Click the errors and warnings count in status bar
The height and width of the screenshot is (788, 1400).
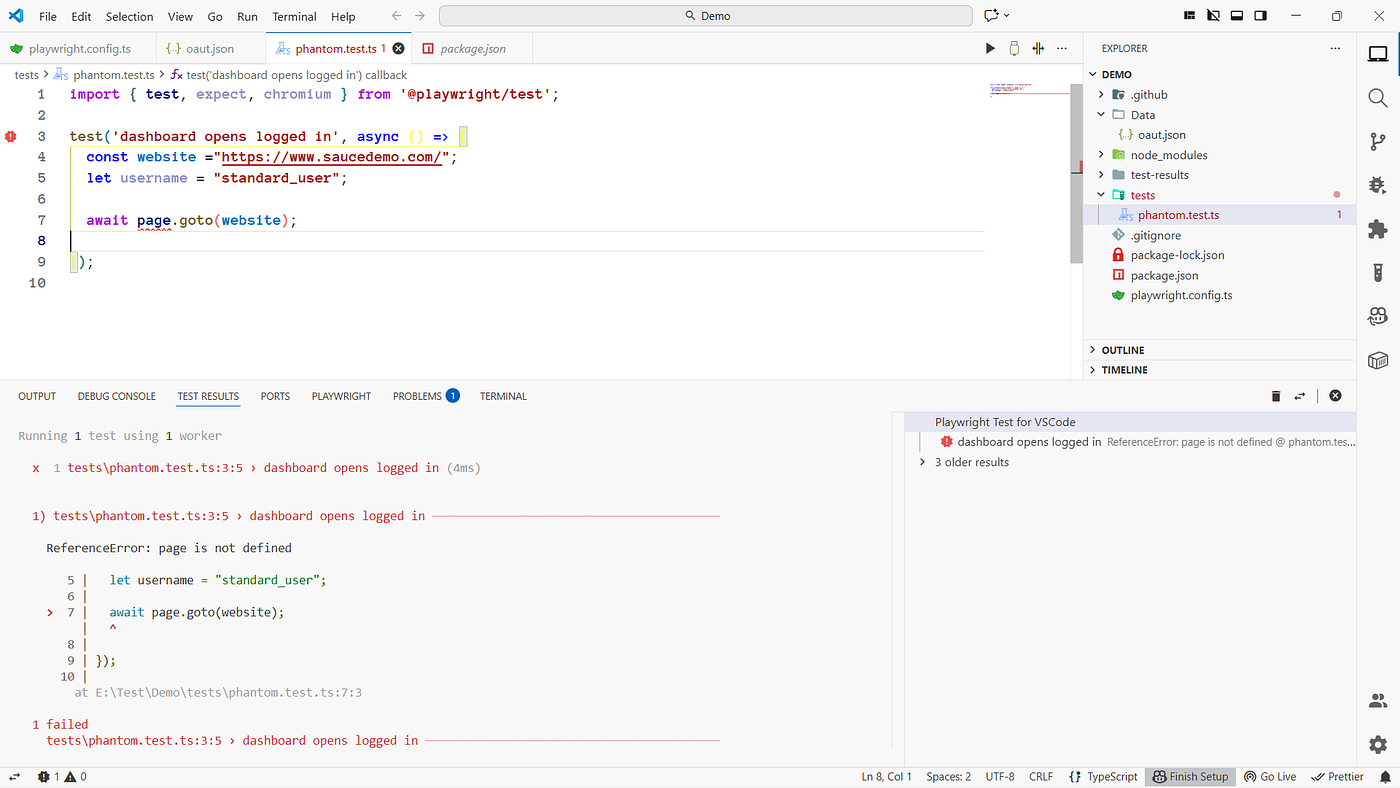pos(62,777)
